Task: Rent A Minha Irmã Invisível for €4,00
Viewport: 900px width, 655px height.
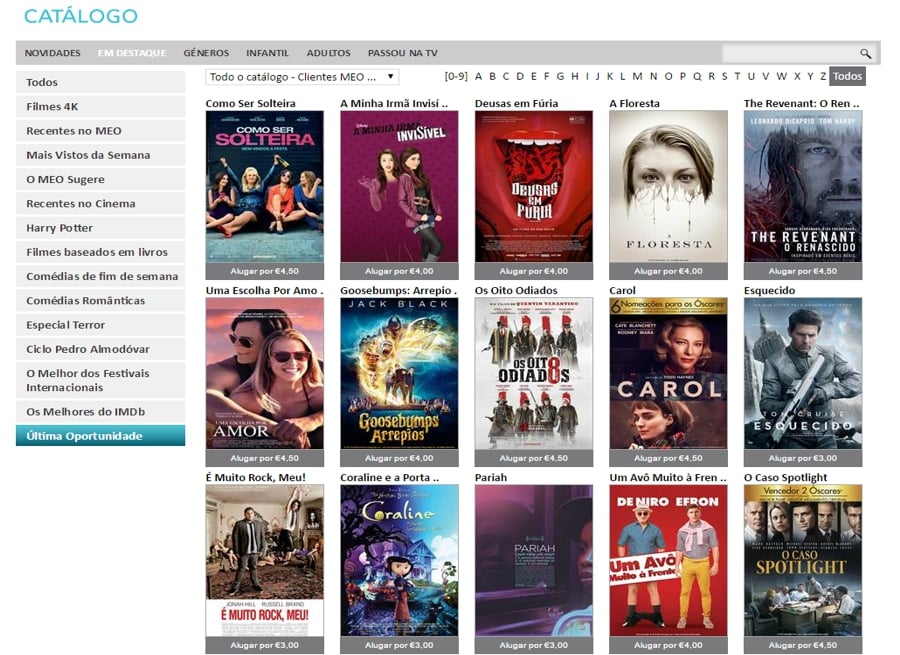Action: (x=399, y=271)
